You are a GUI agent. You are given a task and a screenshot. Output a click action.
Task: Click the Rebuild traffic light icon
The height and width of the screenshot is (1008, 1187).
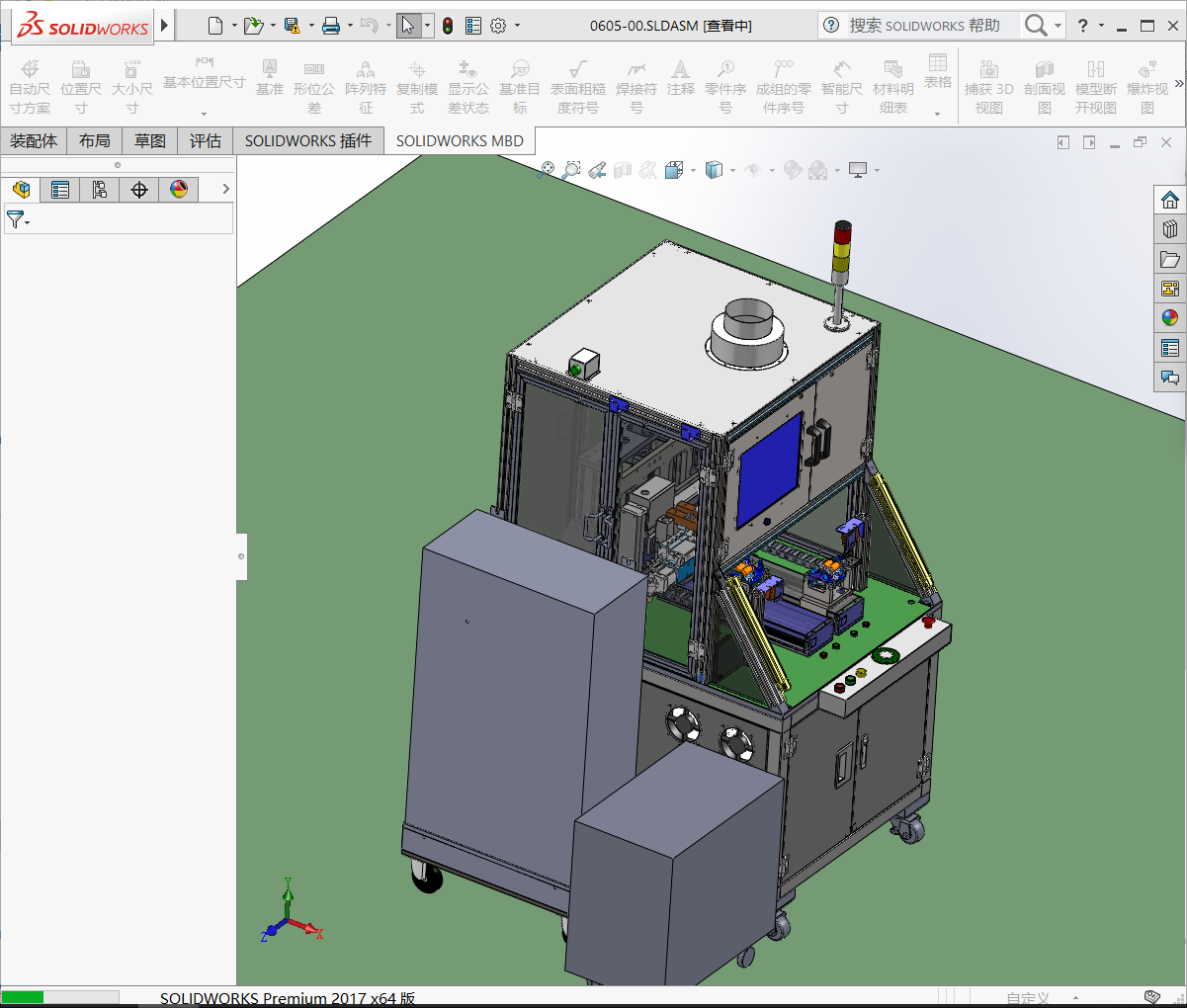coord(448,26)
